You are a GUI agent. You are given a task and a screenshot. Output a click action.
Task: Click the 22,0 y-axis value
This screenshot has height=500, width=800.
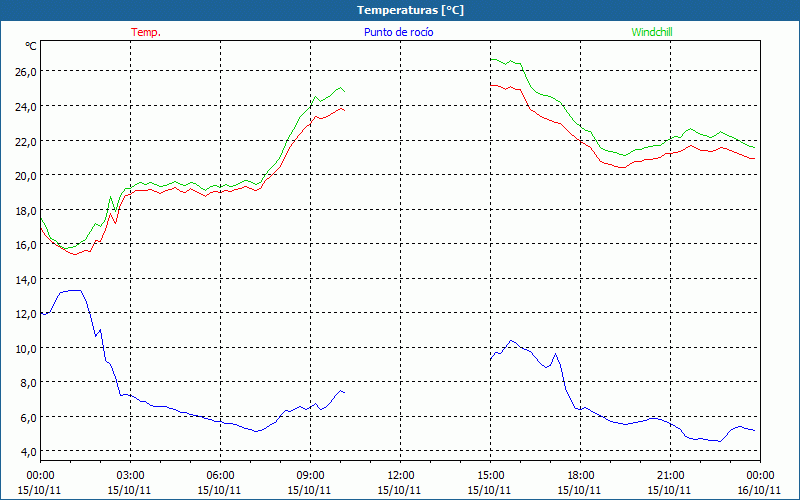pyautogui.click(x=26, y=141)
